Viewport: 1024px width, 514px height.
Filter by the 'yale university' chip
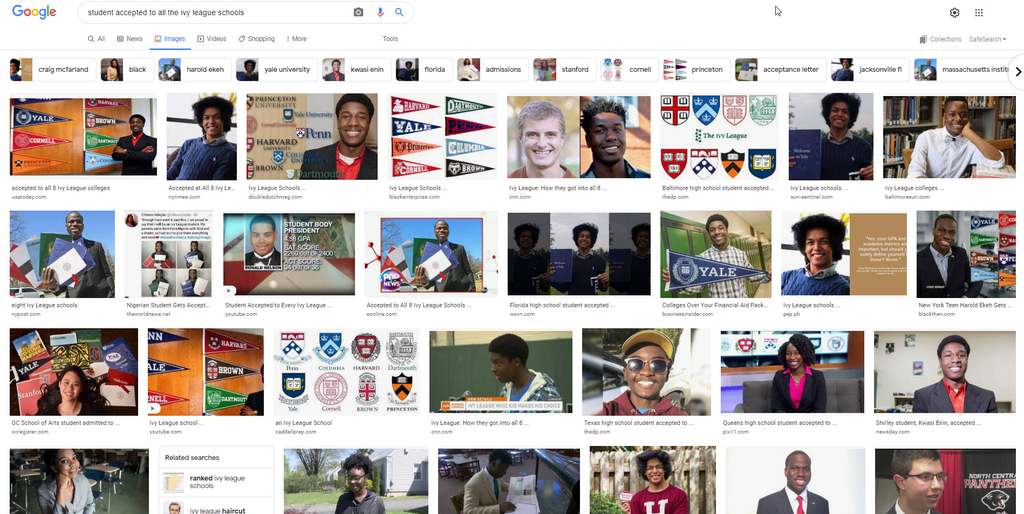[277, 69]
